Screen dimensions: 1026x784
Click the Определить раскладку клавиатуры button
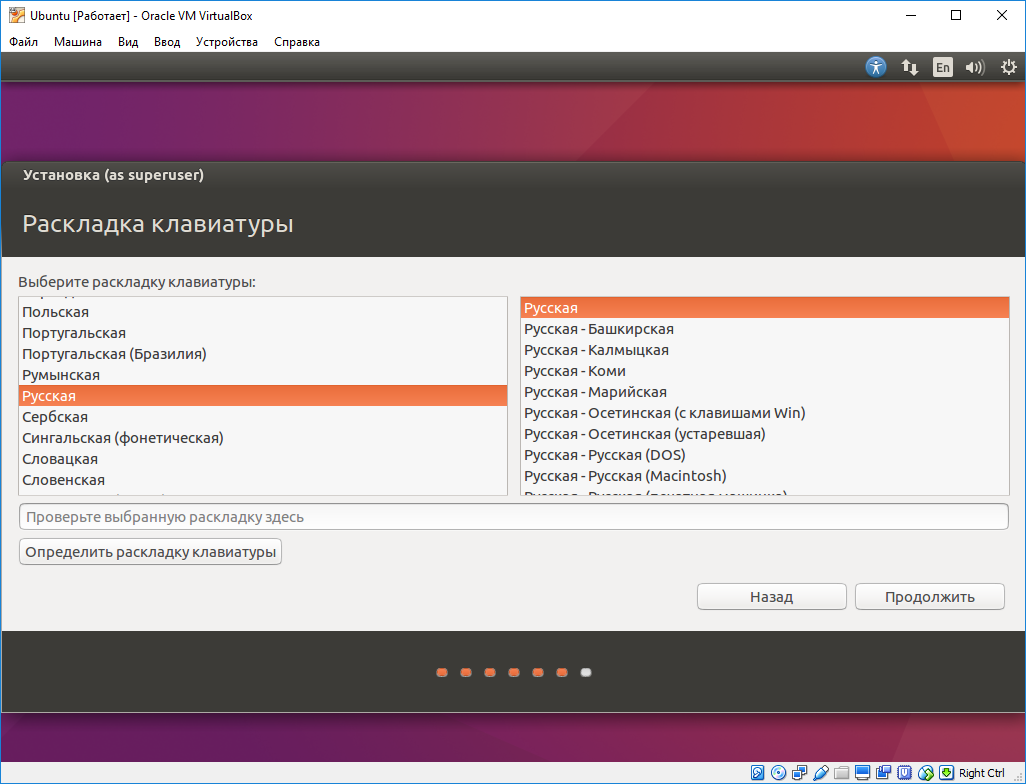pos(150,552)
